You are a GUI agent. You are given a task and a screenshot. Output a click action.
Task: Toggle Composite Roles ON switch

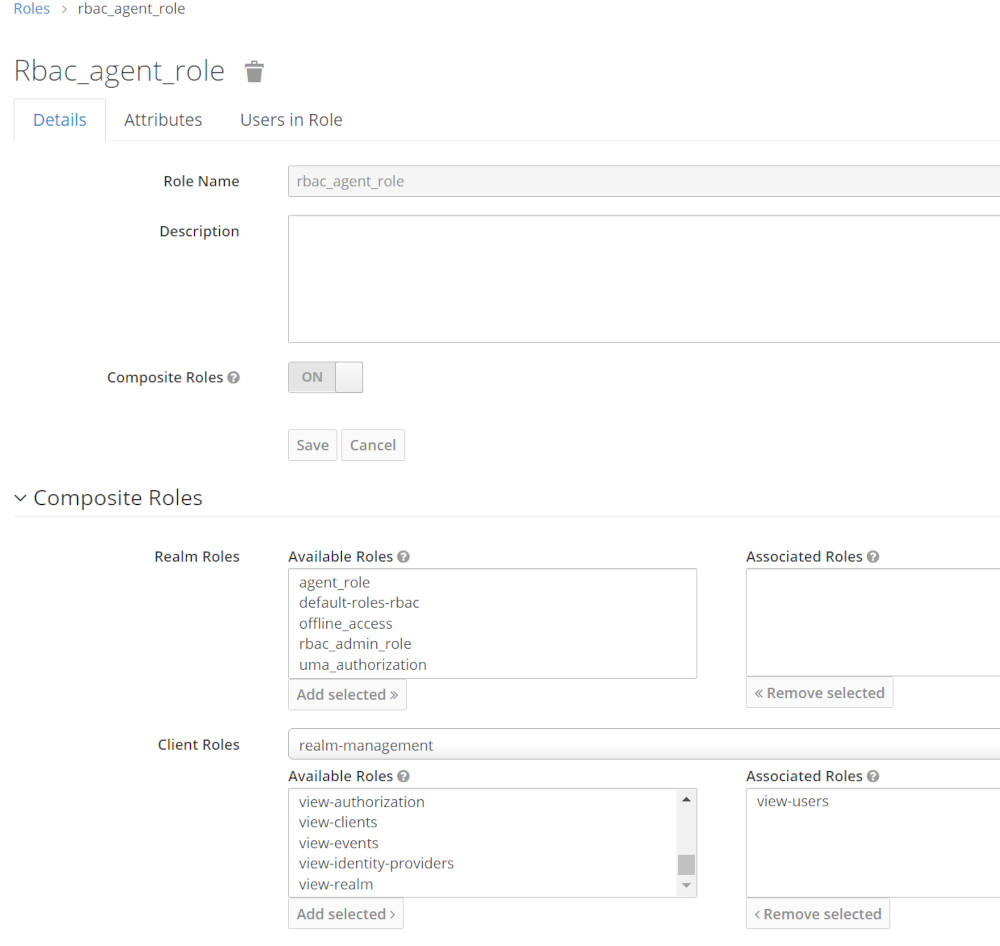(325, 377)
